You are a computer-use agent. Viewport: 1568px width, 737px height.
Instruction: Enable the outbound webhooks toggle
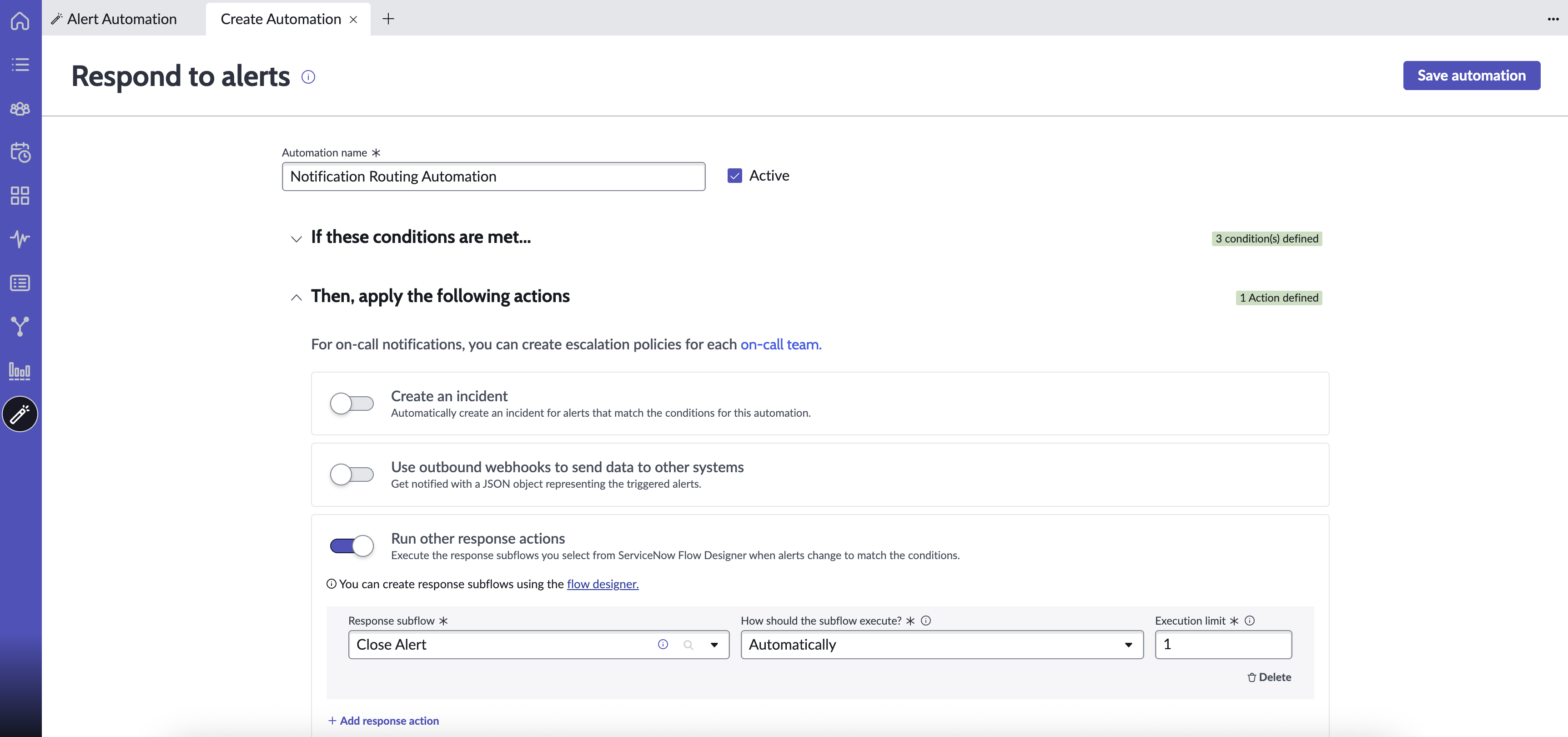click(x=351, y=475)
